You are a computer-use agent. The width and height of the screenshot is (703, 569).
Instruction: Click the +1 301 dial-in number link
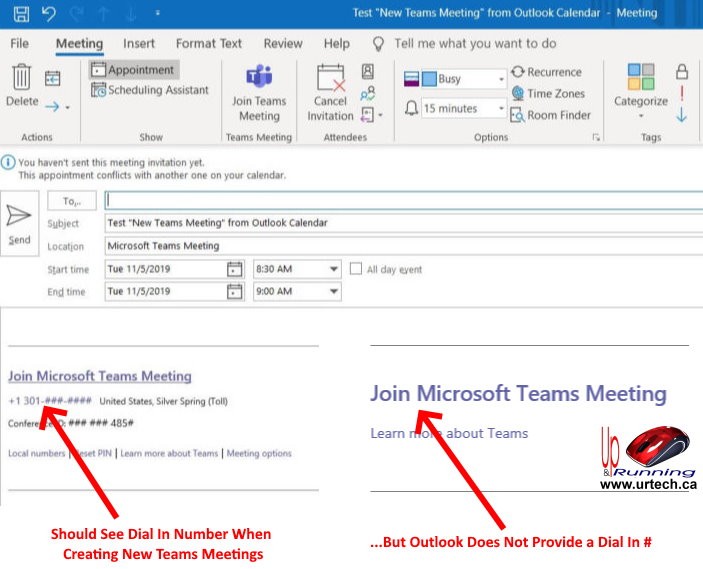tap(50, 400)
